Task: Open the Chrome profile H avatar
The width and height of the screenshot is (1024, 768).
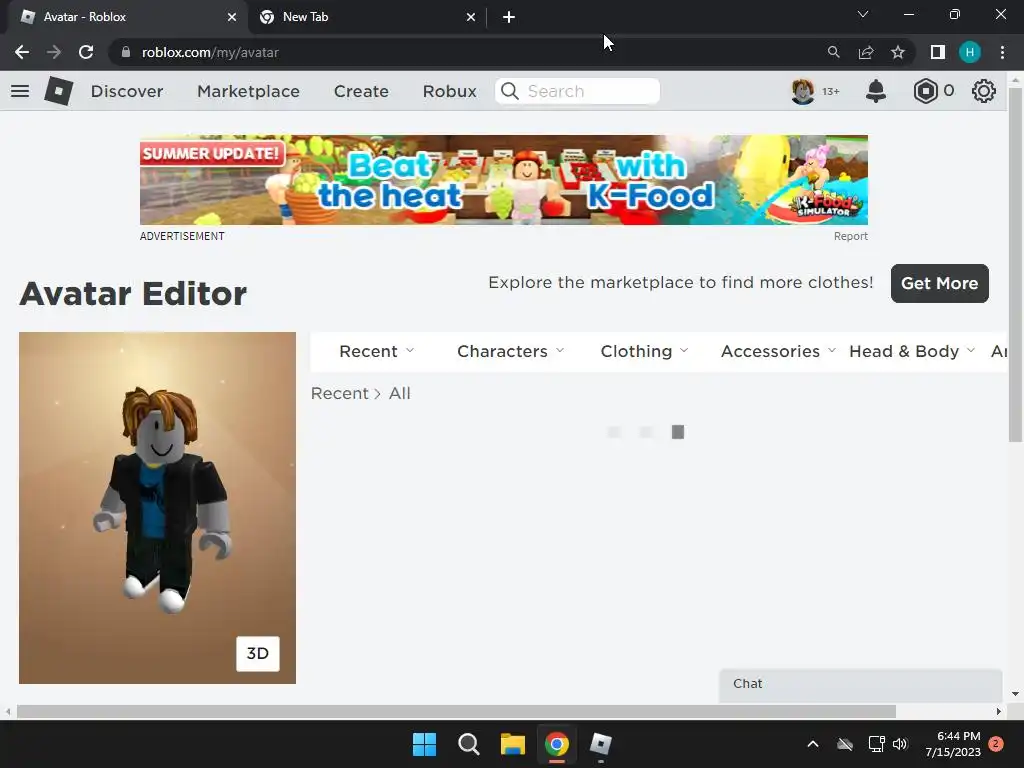Action: pyautogui.click(x=970, y=52)
